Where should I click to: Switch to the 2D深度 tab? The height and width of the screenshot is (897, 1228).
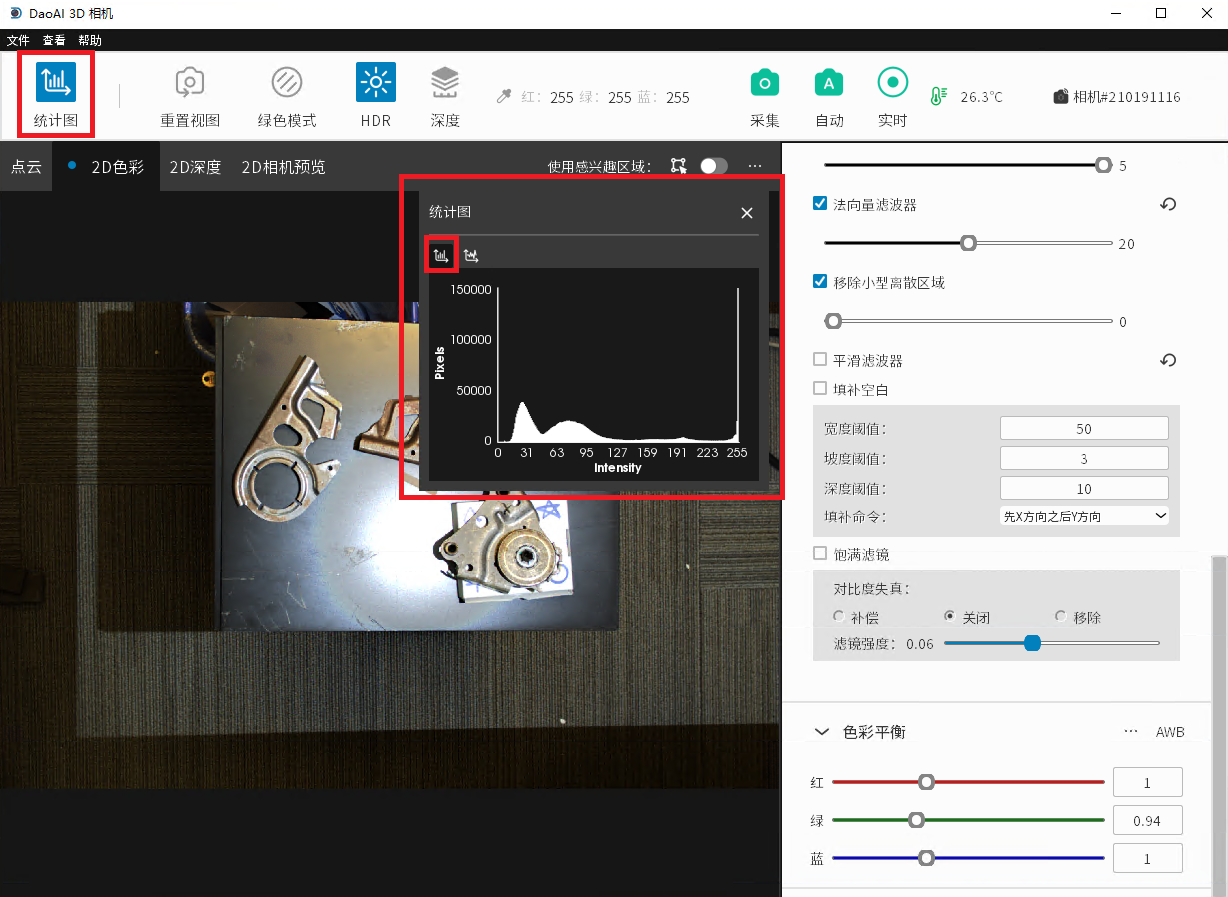point(195,167)
